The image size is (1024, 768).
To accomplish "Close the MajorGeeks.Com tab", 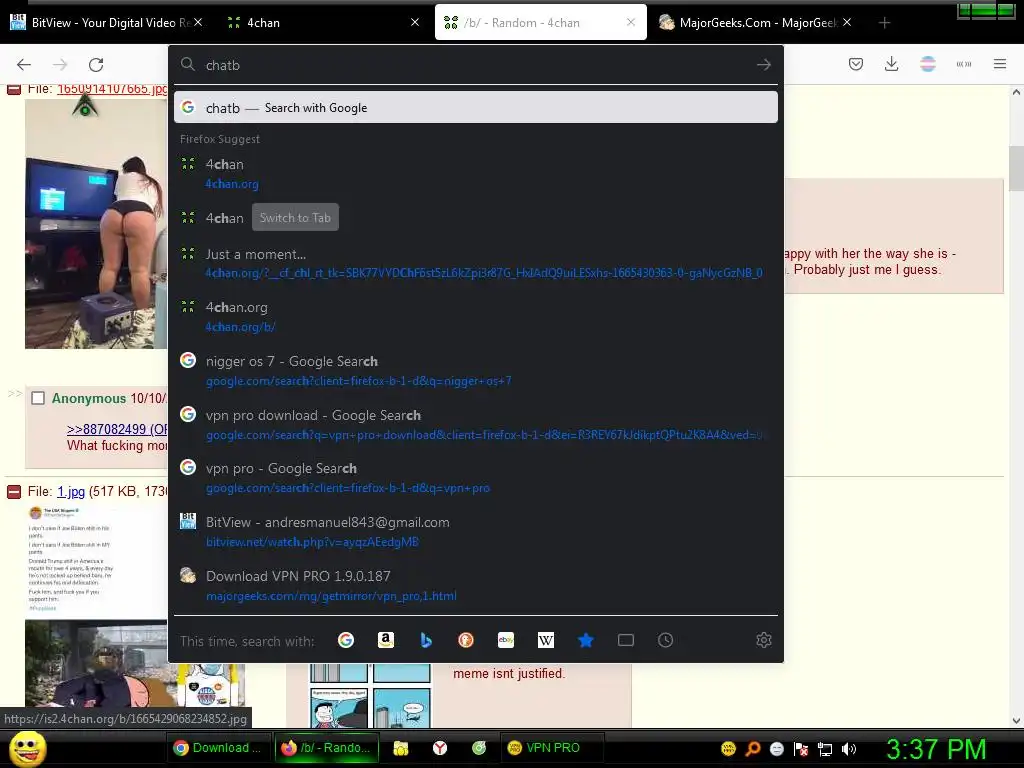I will pos(847,23).
